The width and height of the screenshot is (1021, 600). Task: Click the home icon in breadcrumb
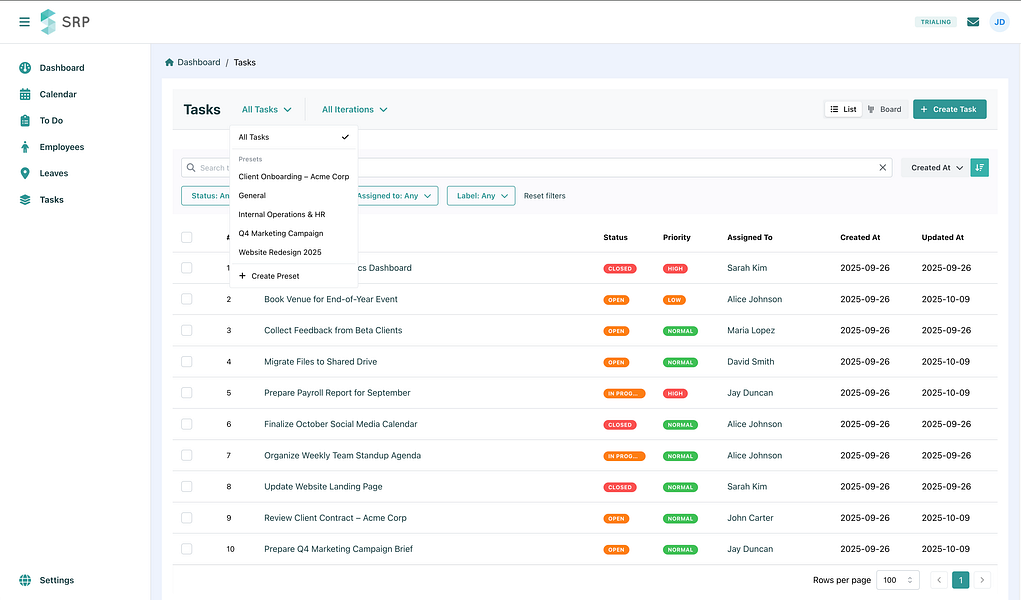click(x=170, y=62)
